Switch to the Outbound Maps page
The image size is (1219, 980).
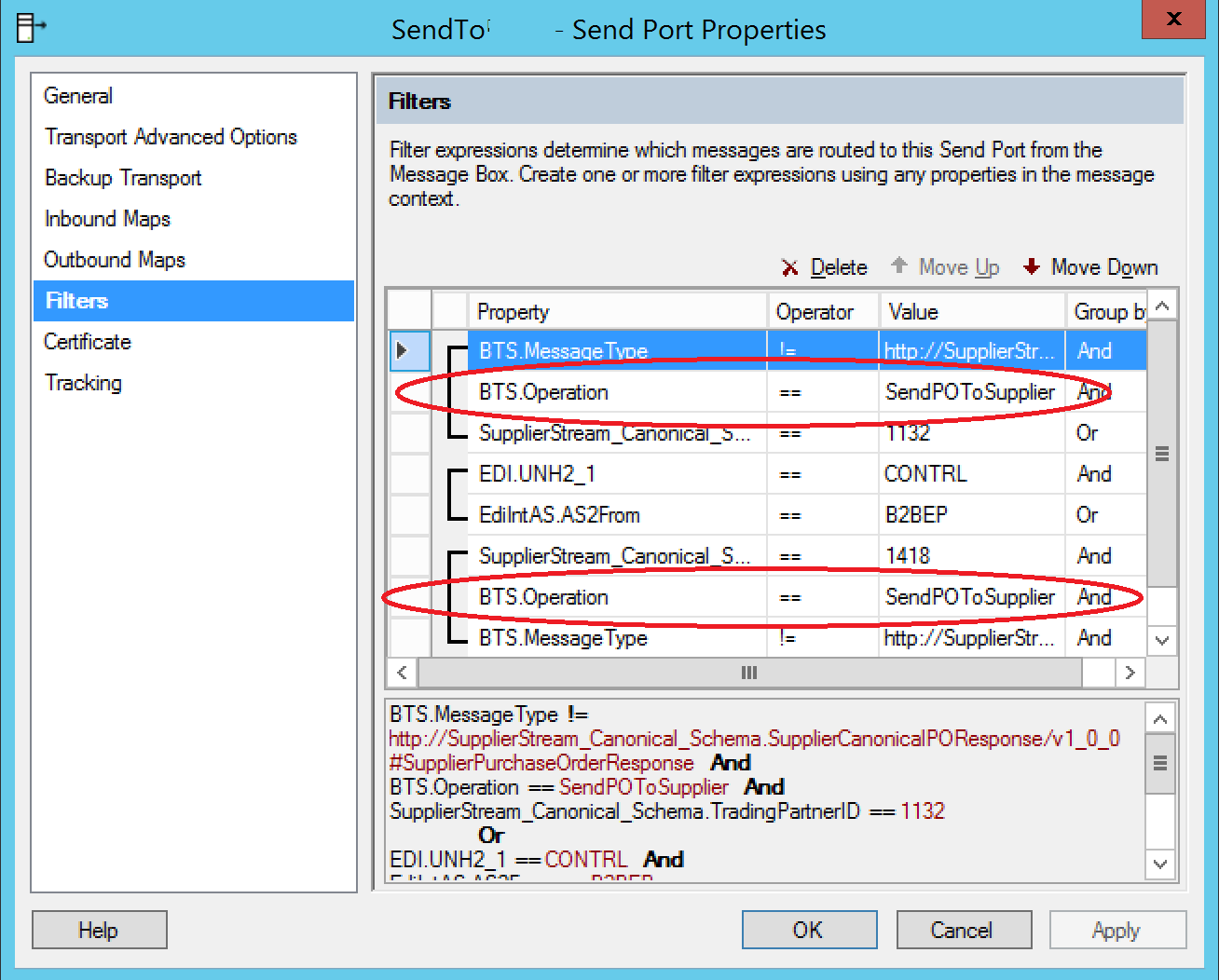pos(115,260)
